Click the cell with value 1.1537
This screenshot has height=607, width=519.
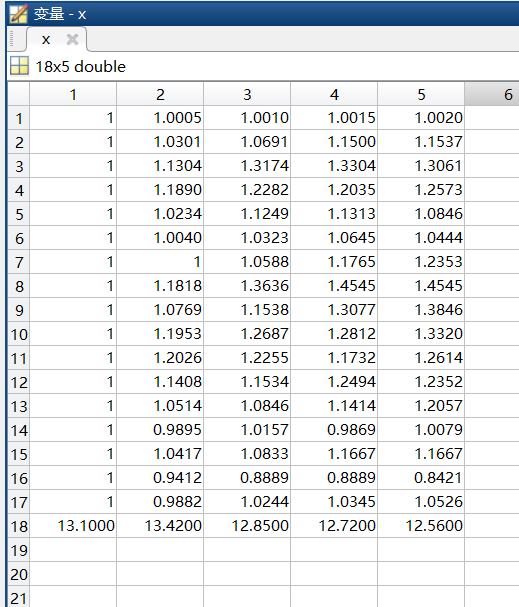pos(421,142)
